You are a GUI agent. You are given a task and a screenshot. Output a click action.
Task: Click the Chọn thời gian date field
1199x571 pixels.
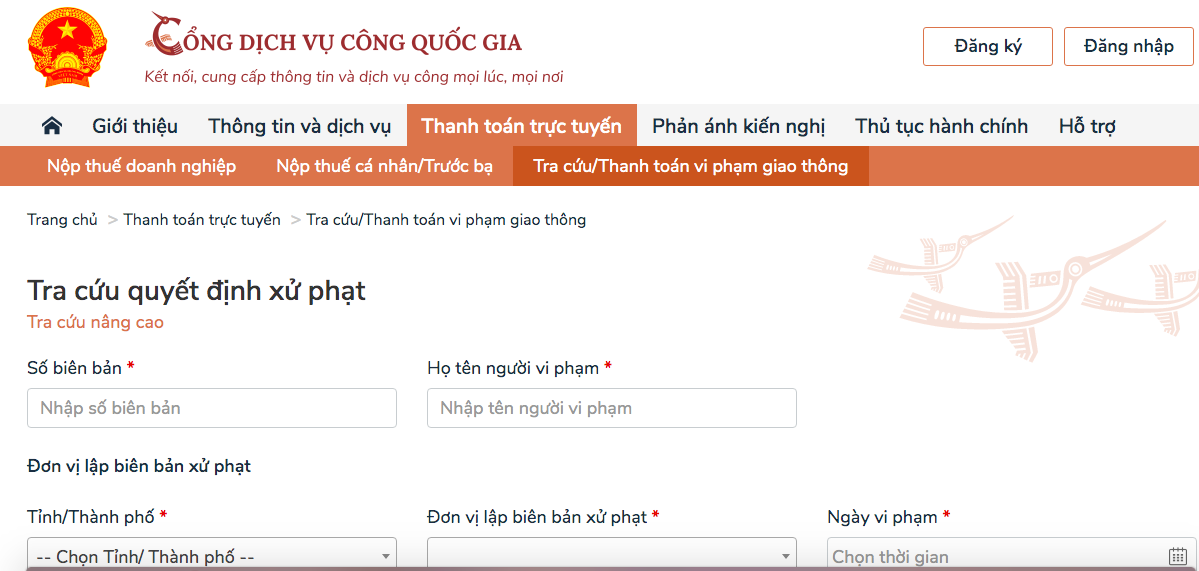pyautogui.click(x=1011, y=555)
